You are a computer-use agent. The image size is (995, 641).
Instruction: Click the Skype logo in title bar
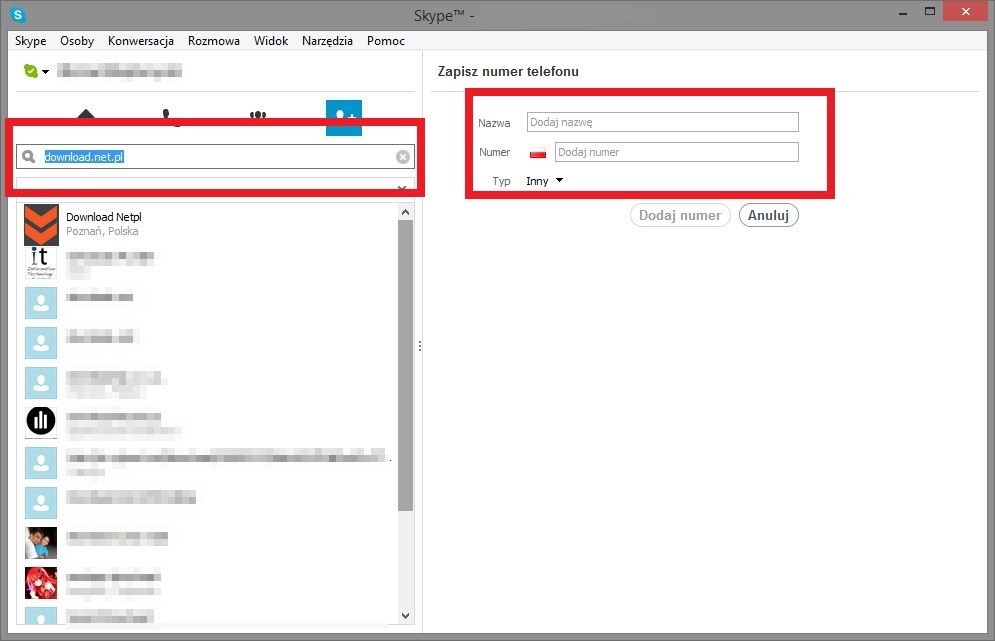pyautogui.click(x=18, y=14)
